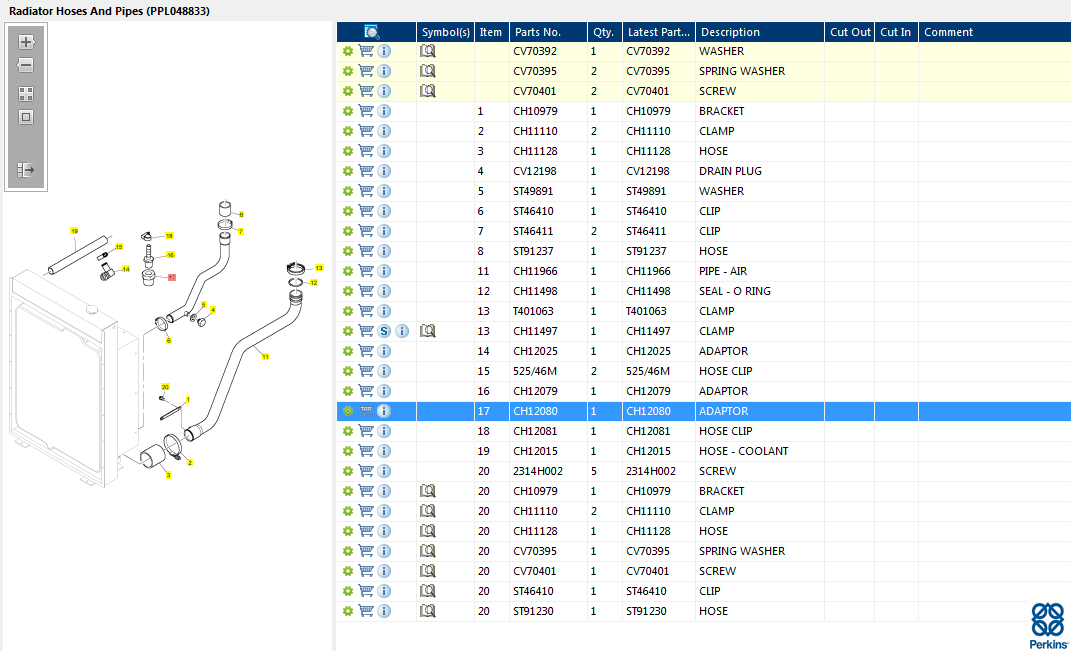The height and width of the screenshot is (651, 1071).
Task: Click the red highlighted callout 17 on diagram
Action: click(x=171, y=277)
